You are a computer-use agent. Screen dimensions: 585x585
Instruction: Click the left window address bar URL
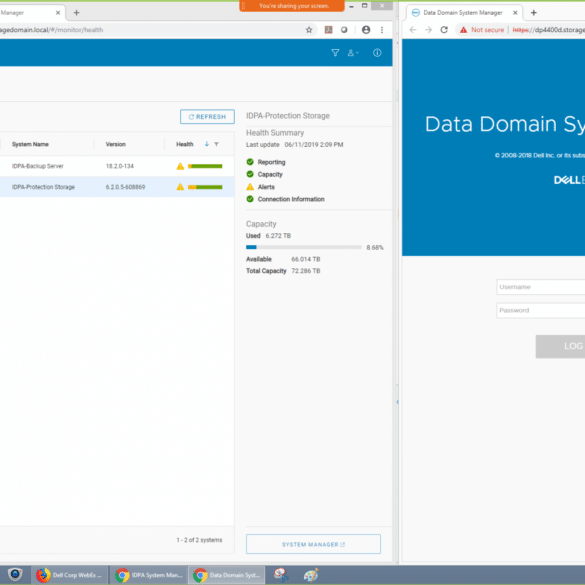point(51,30)
